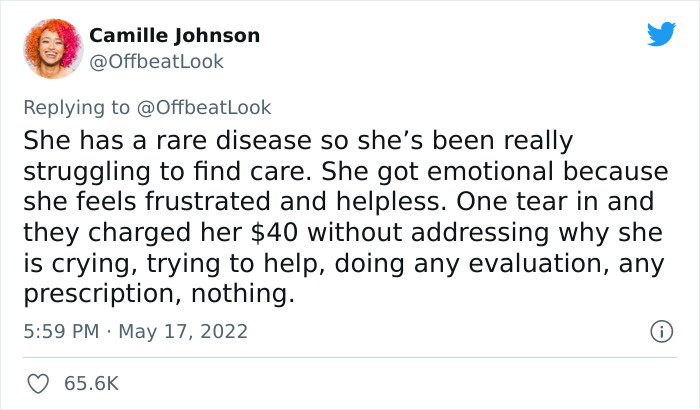Image resolution: width=700 pixels, height=410 pixels.
Task: Click the Camille Johnson display name
Action: tap(175, 35)
